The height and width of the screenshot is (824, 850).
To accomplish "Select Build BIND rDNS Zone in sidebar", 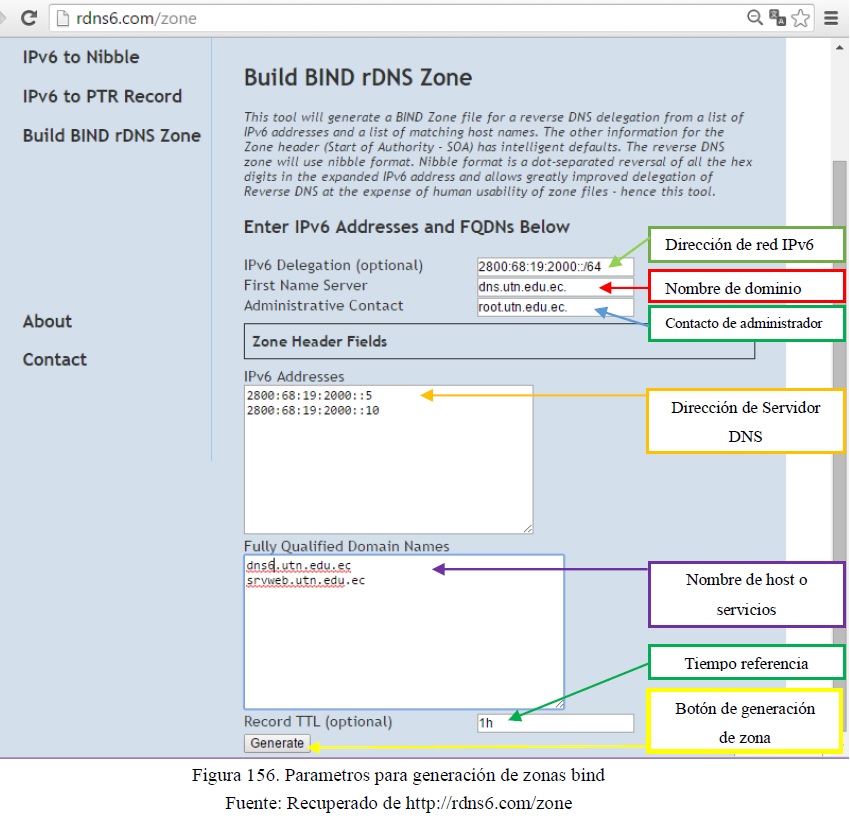I will tap(112, 135).
